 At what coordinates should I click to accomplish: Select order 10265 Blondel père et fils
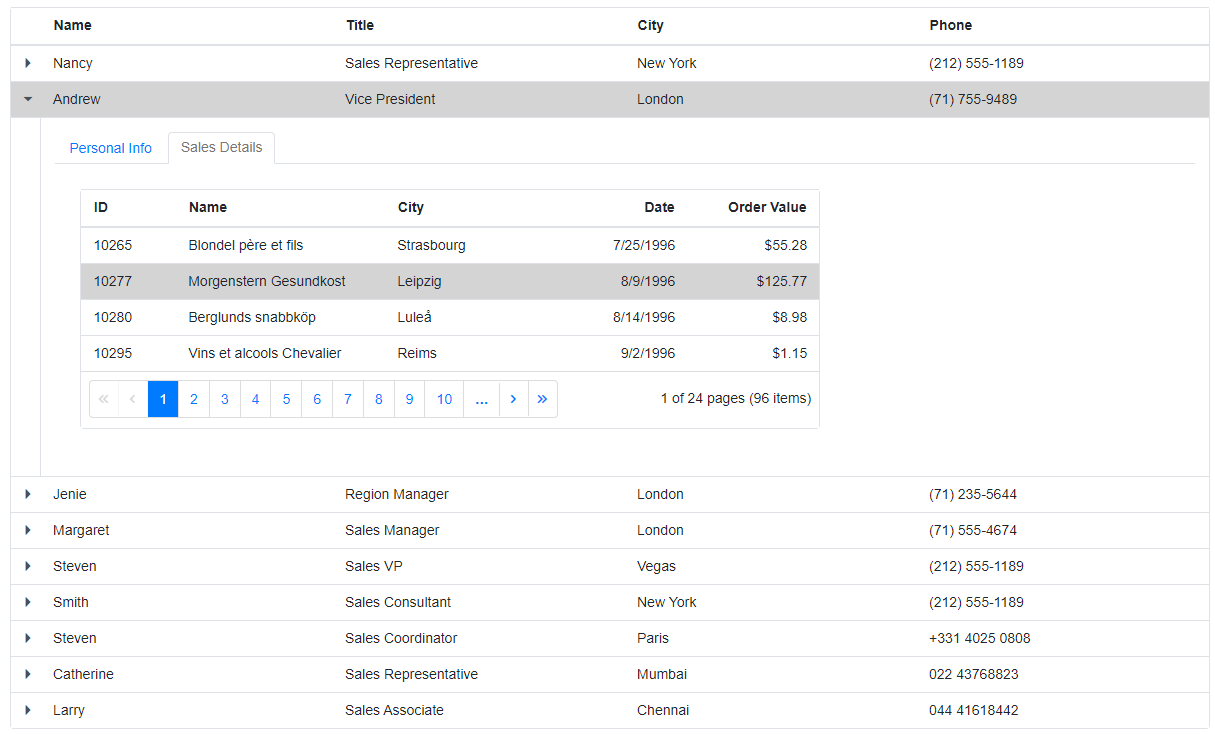pos(245,245)
